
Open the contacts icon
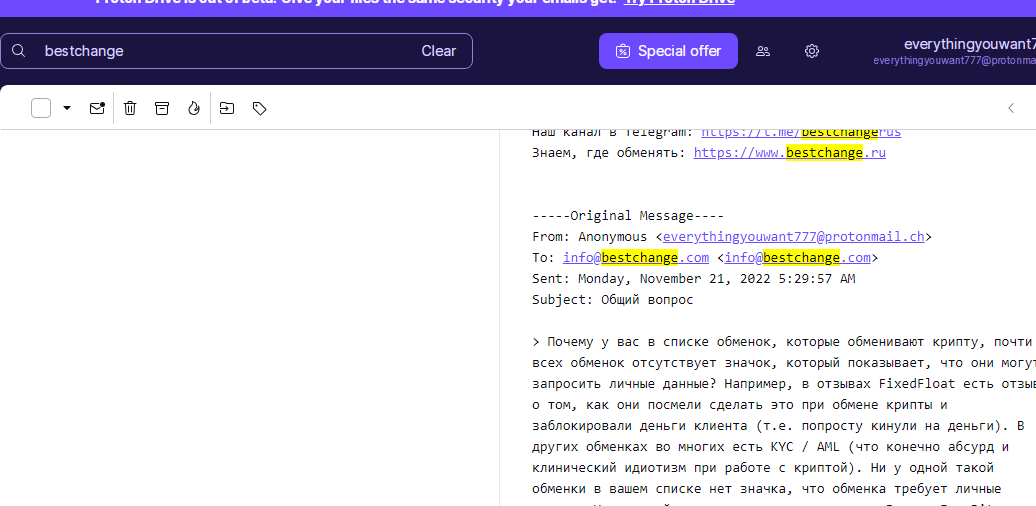coord(763,51)
